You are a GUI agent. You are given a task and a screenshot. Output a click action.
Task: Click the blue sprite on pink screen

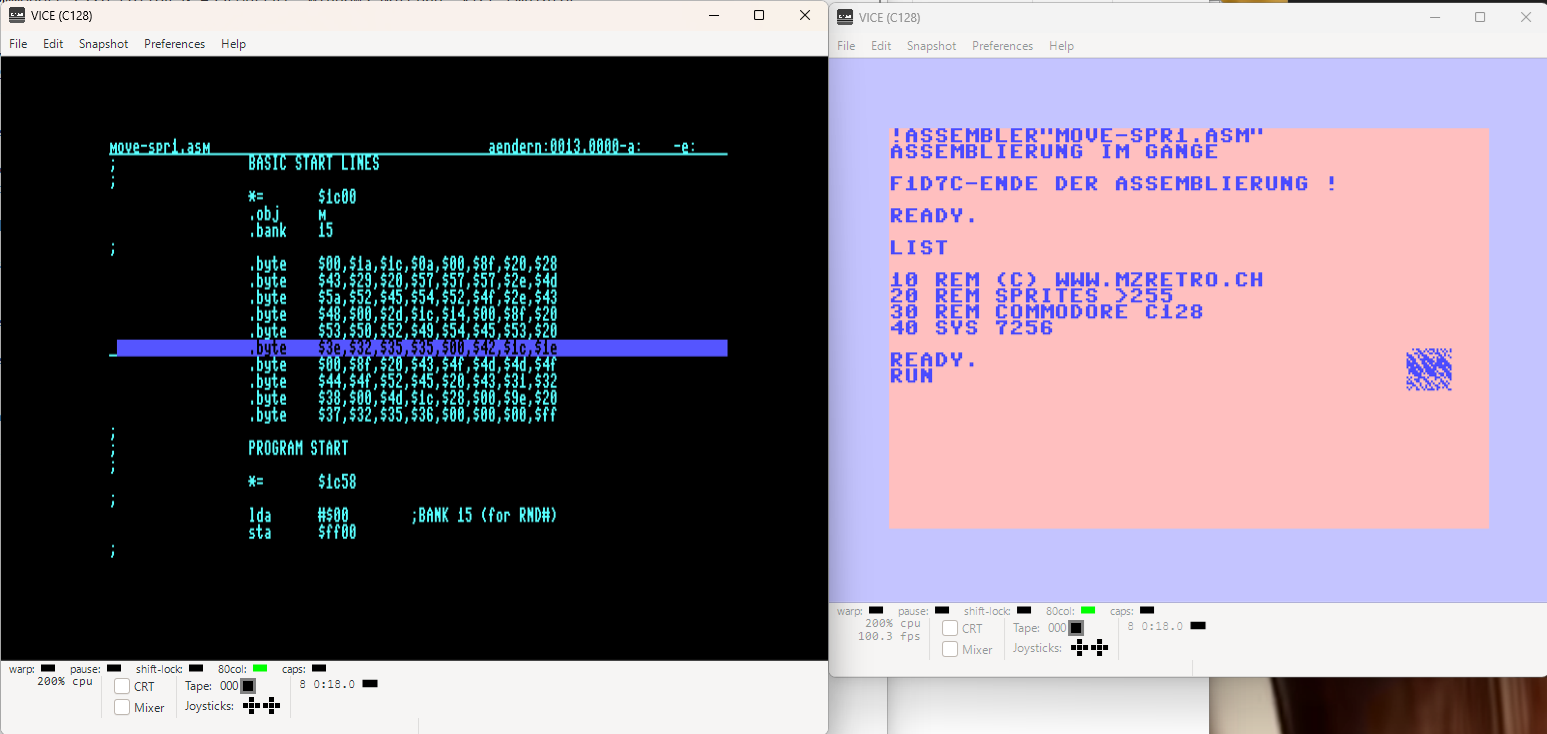coord(1429,369)
